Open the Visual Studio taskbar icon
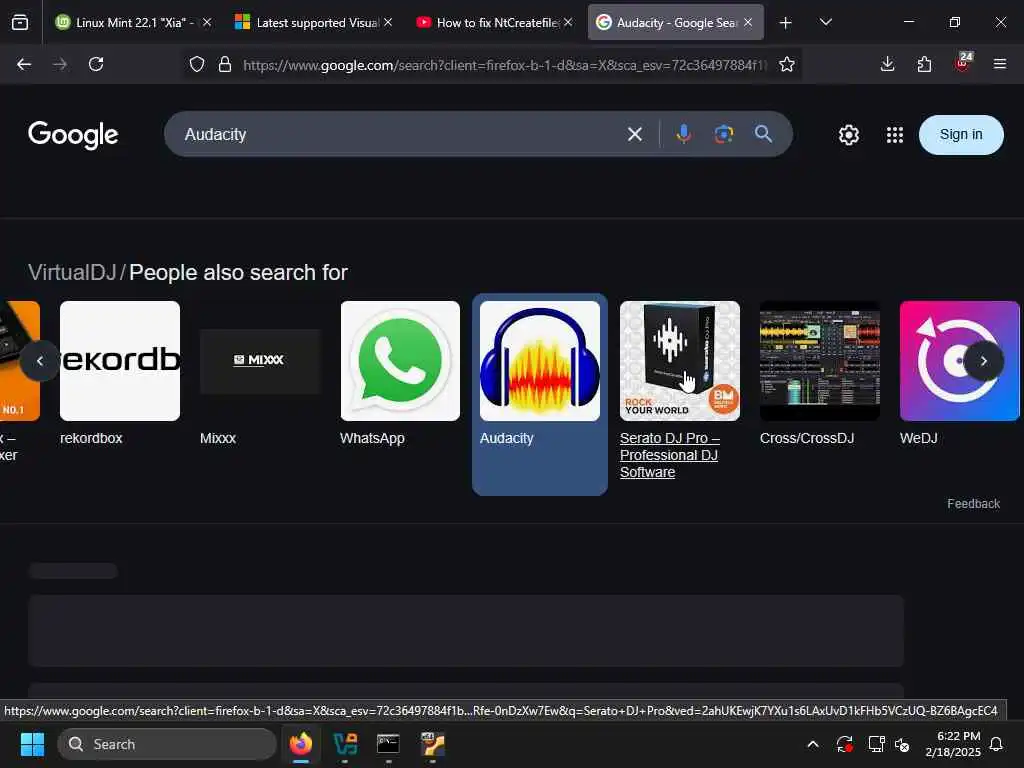 (345, 744)
